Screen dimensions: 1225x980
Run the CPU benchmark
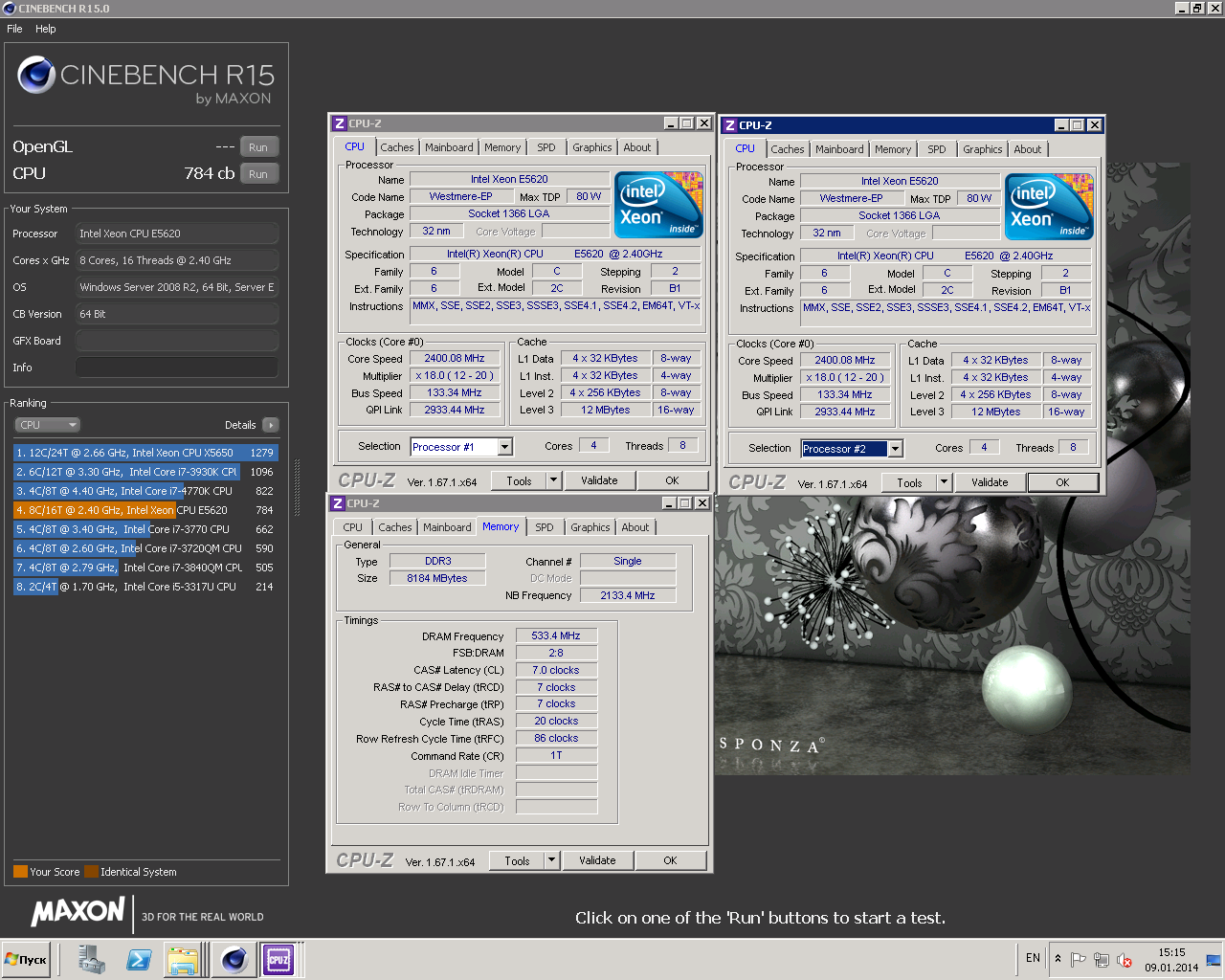(258, 174)
